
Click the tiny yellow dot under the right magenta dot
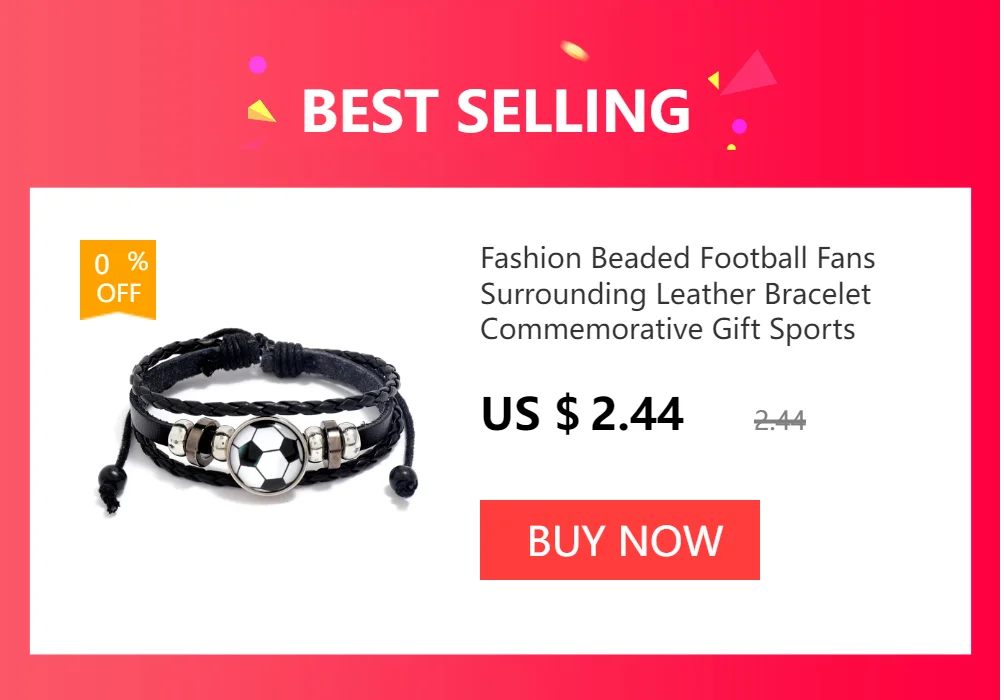point(731,147)
